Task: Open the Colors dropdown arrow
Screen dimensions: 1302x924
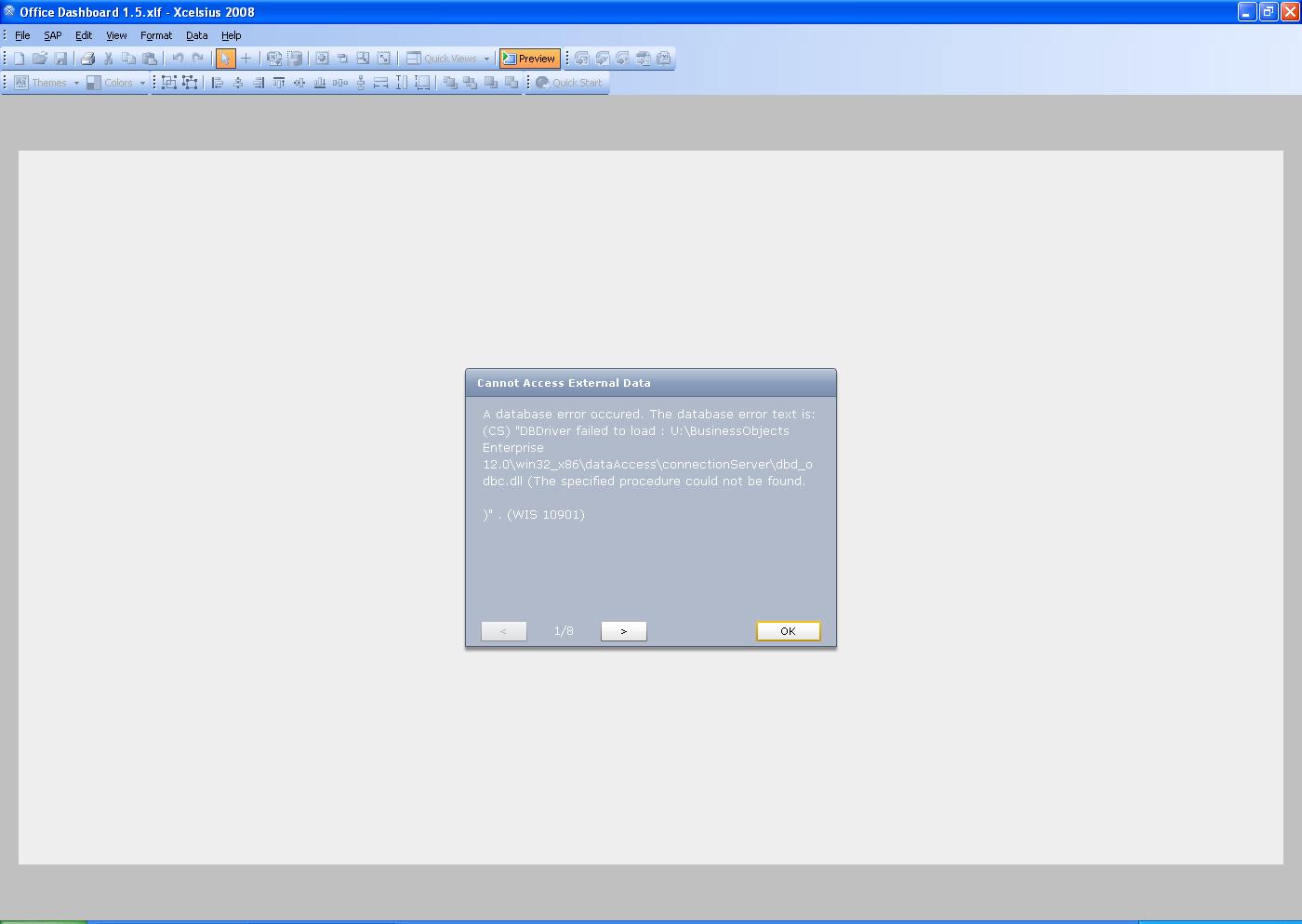Action: tap(141, 83)
